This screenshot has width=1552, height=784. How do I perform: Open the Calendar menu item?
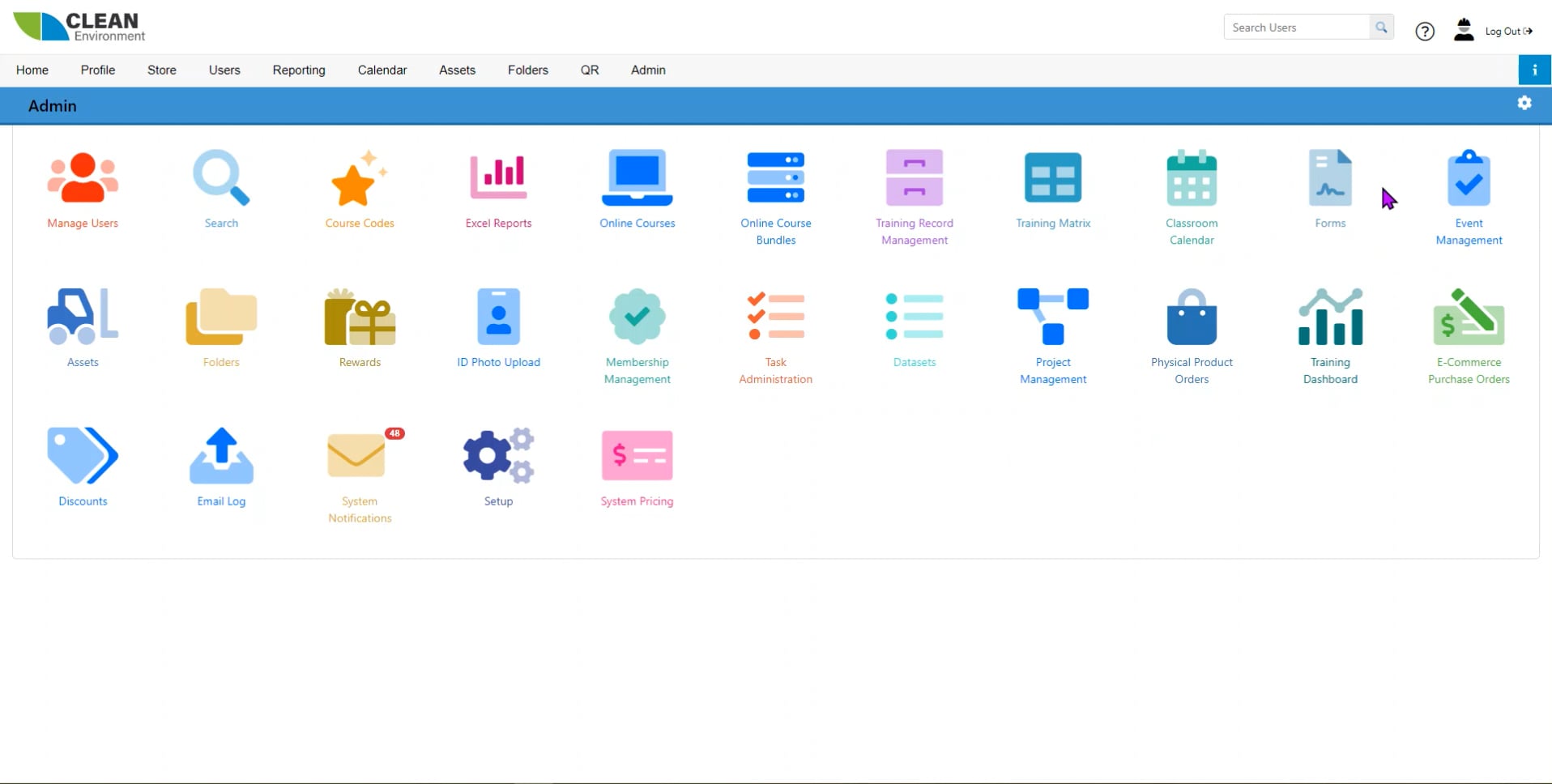pyautogui.click(x=382, y=70)
